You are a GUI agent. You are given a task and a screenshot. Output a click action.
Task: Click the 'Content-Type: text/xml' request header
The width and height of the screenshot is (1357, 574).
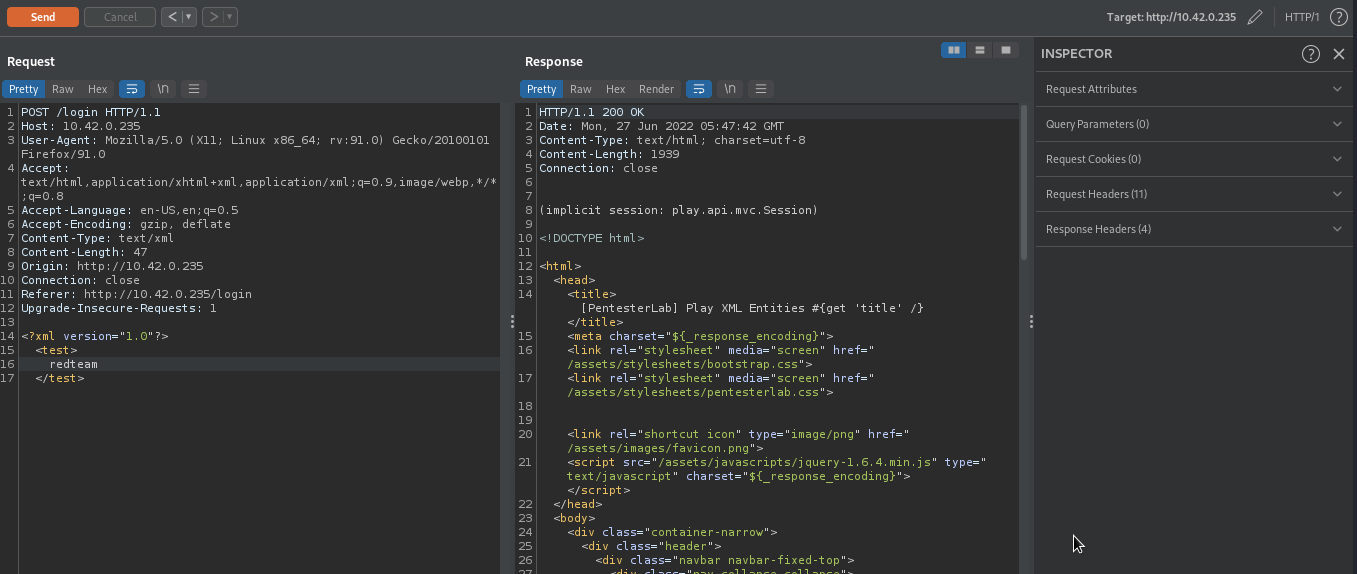98,238
